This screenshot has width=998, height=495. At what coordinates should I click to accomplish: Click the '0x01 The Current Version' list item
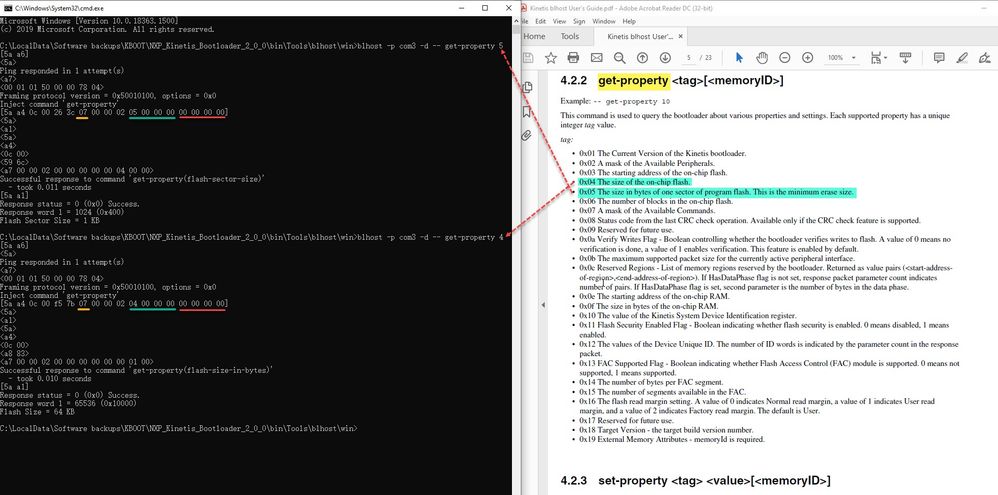click(x=664, y=153)
